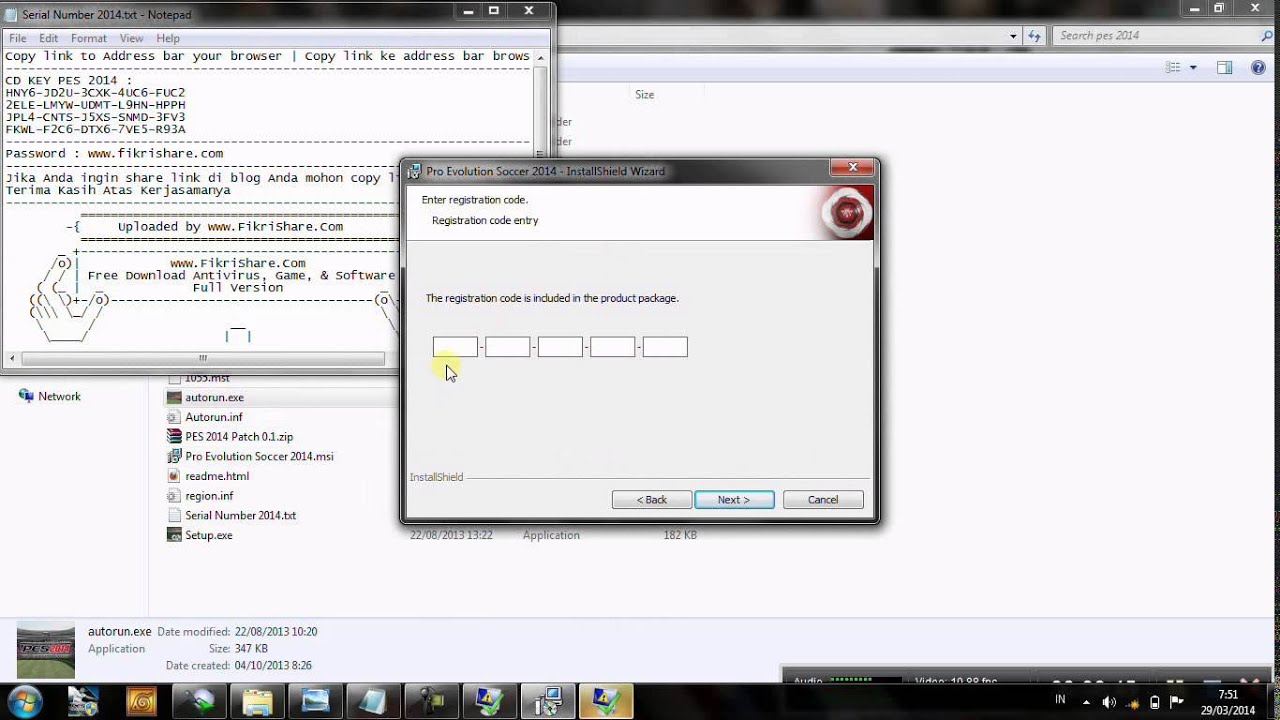
Task: Click Setup.exe file icon
Action: [x=174, y=535]
